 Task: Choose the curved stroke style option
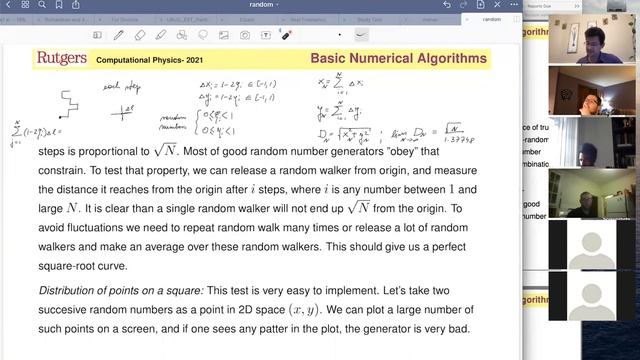(x=362, y=35)
